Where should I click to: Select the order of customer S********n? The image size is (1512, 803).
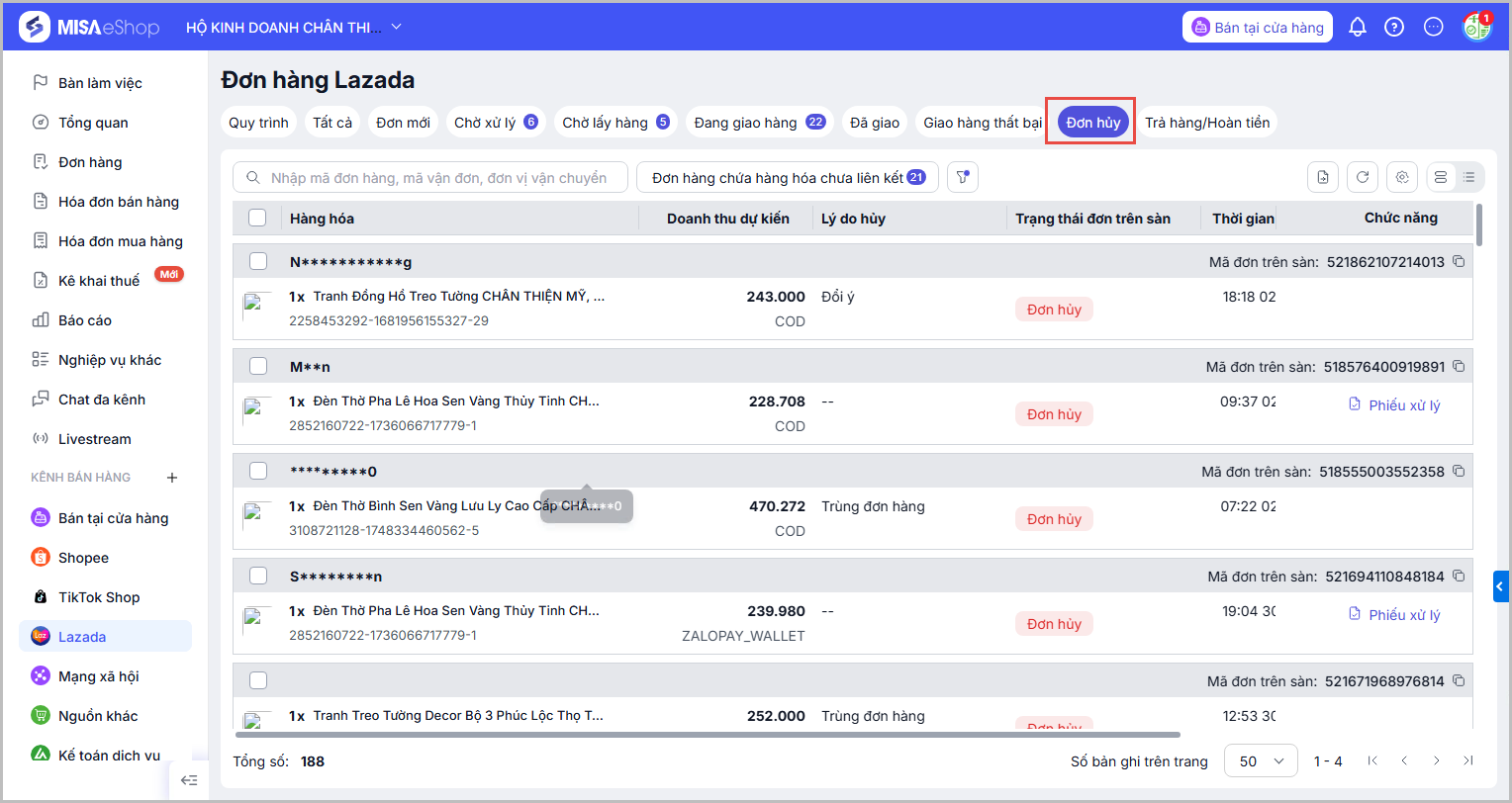(258, 577)
